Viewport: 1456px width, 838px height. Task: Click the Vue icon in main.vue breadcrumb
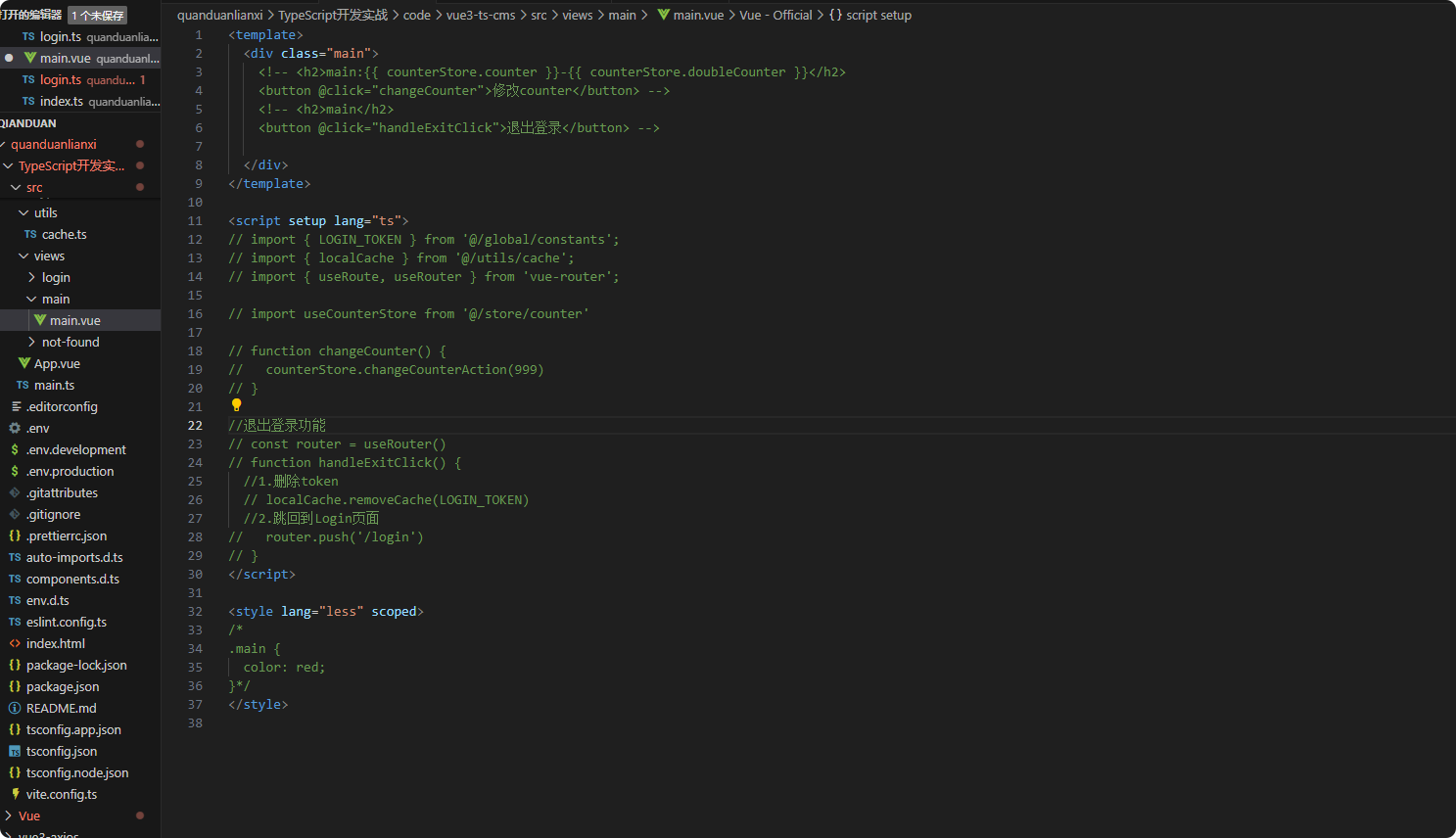[x=664, y=15]
